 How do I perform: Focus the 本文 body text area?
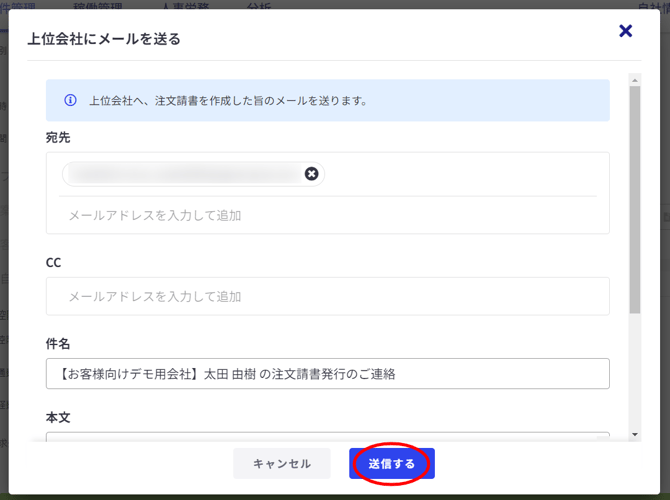328,436
